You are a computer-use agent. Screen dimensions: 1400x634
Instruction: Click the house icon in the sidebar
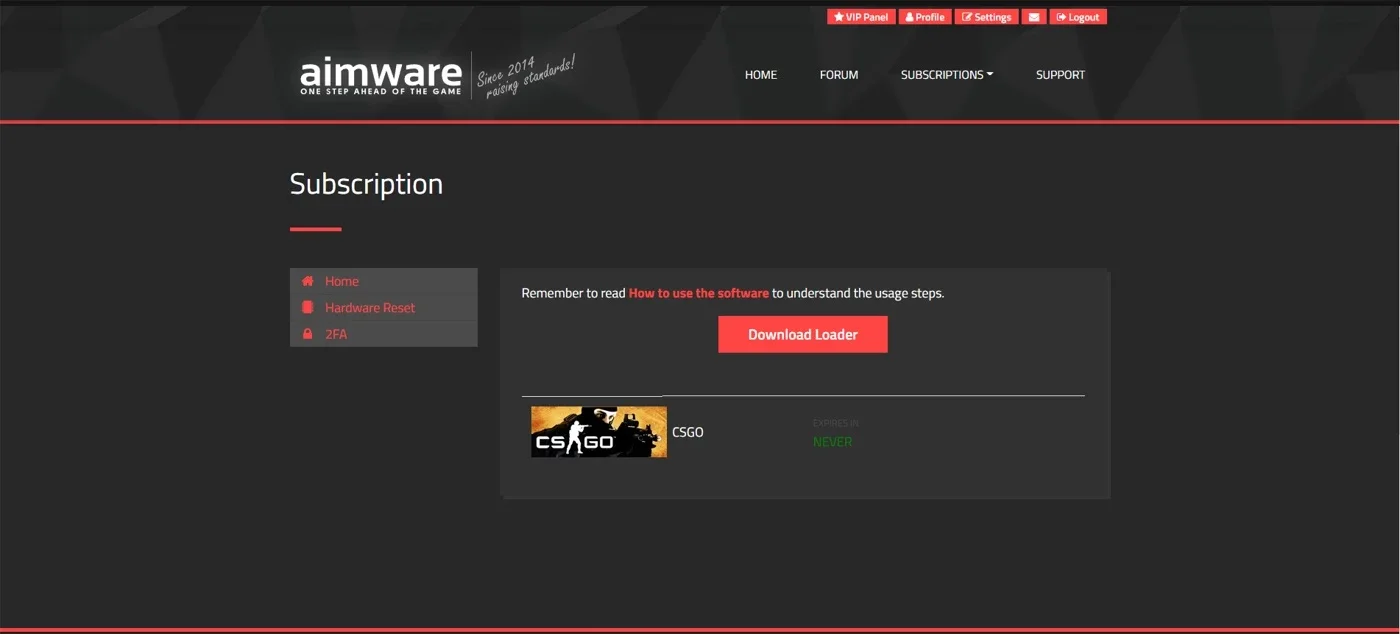tap(308, 281)
